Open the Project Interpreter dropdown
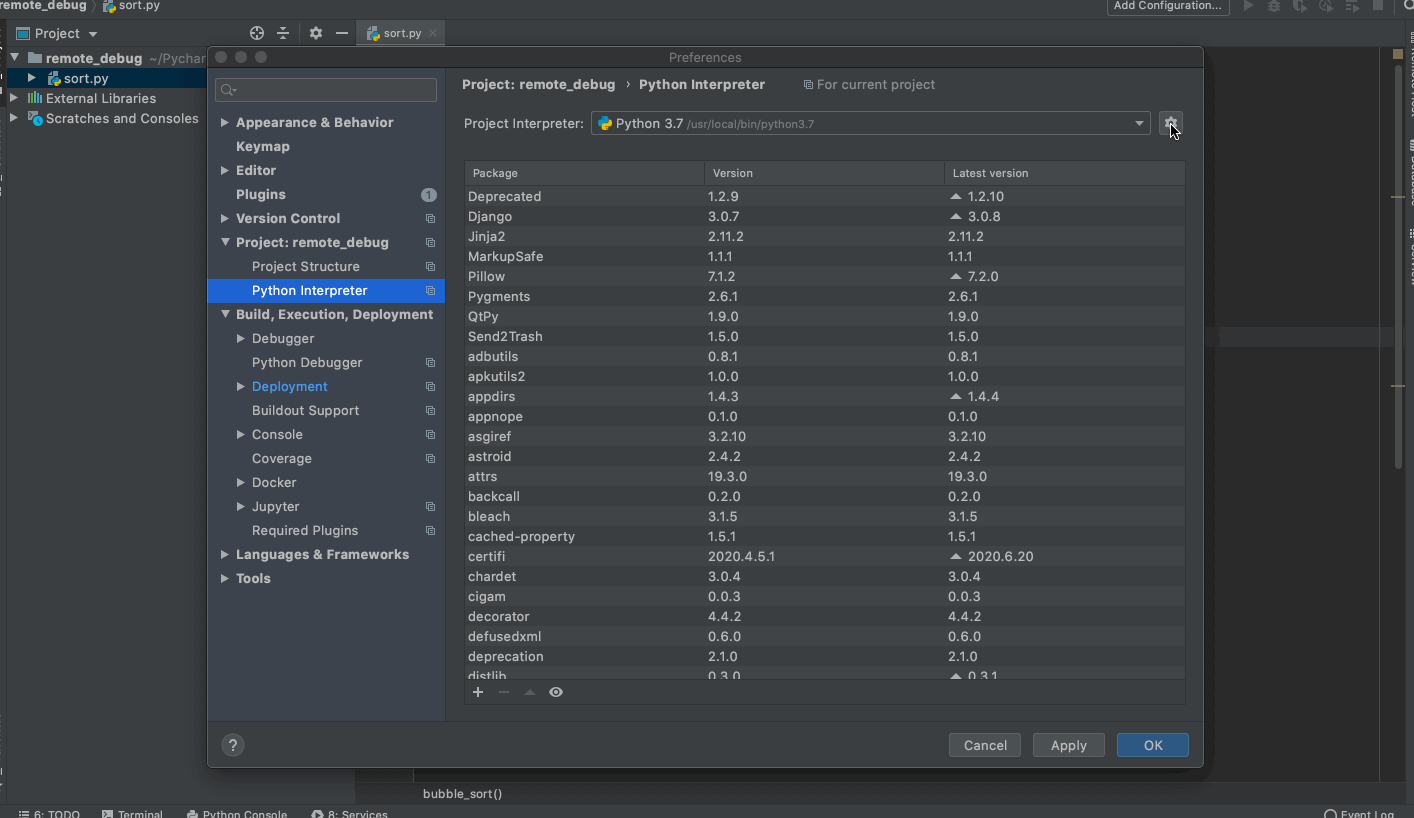 [870, 124]
